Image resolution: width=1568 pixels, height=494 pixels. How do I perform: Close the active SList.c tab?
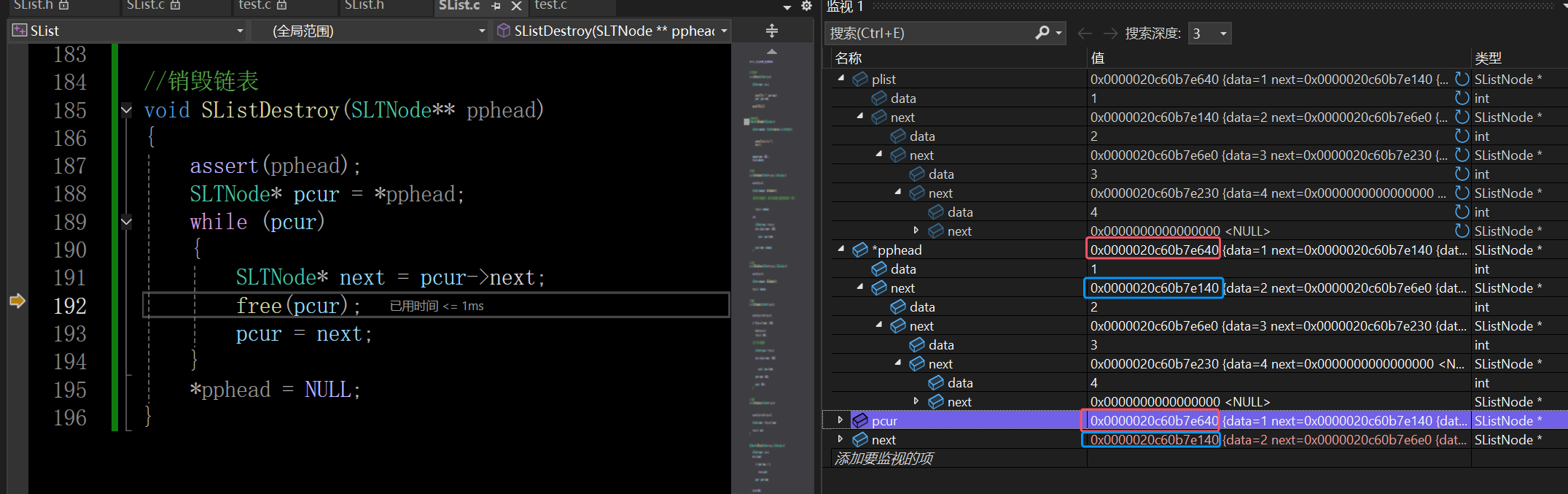[x=516, y=6]
